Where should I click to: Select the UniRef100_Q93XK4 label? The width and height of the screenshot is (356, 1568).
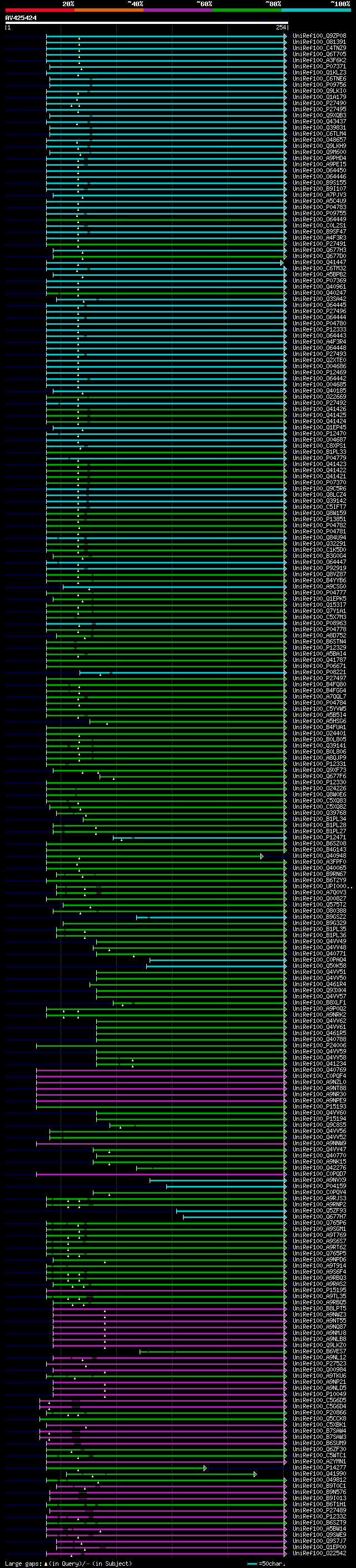point(319,990)
